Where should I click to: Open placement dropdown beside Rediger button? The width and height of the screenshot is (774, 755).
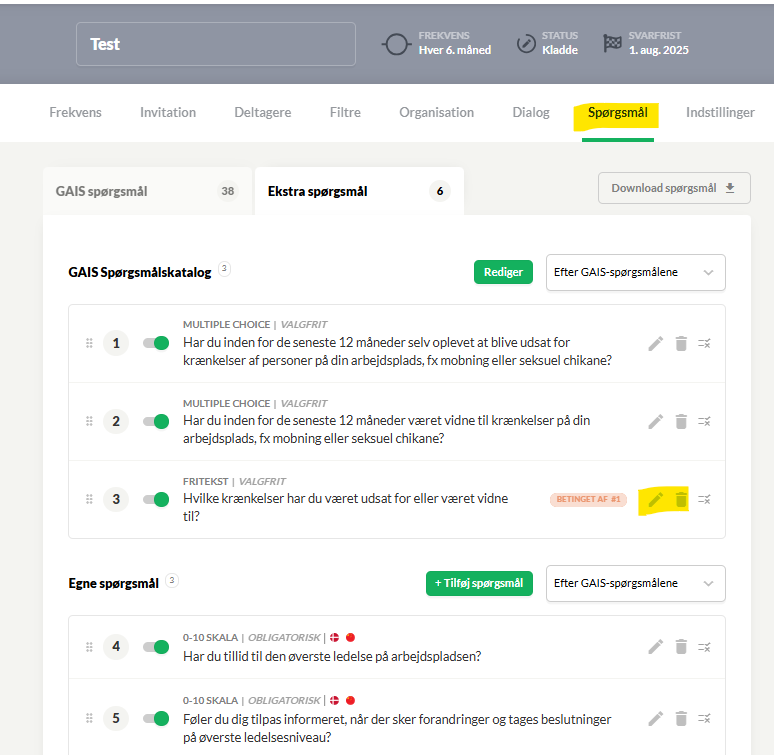tap(636, 272)
